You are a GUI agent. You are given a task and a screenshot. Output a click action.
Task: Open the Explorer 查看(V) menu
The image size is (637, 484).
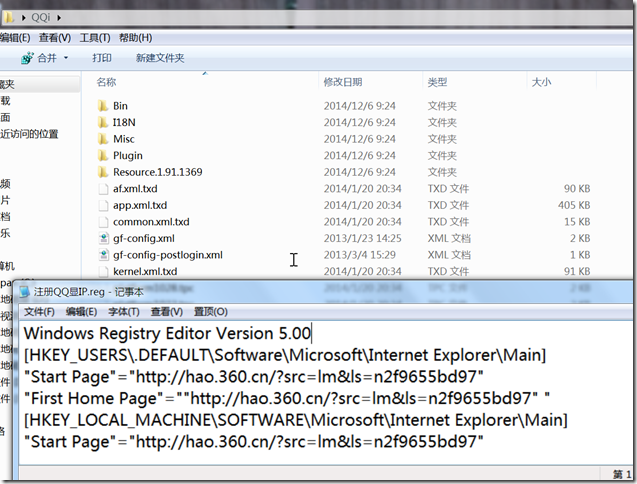(x=55, y=38)
